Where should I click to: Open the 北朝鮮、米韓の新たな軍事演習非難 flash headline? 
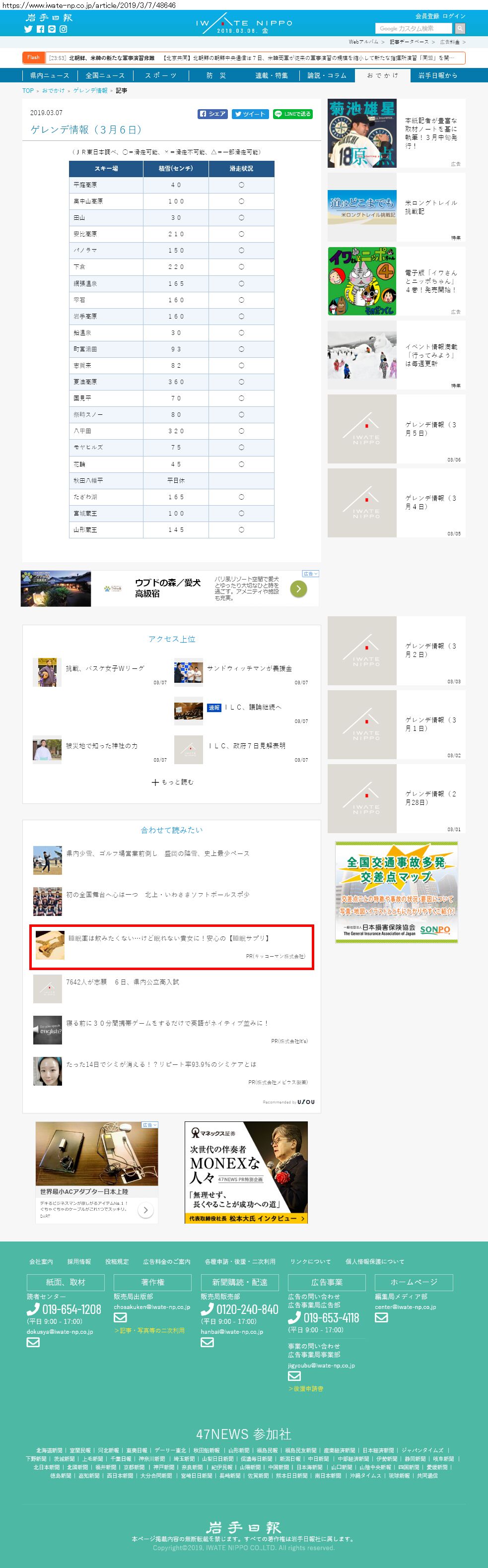tap(112, 58)
